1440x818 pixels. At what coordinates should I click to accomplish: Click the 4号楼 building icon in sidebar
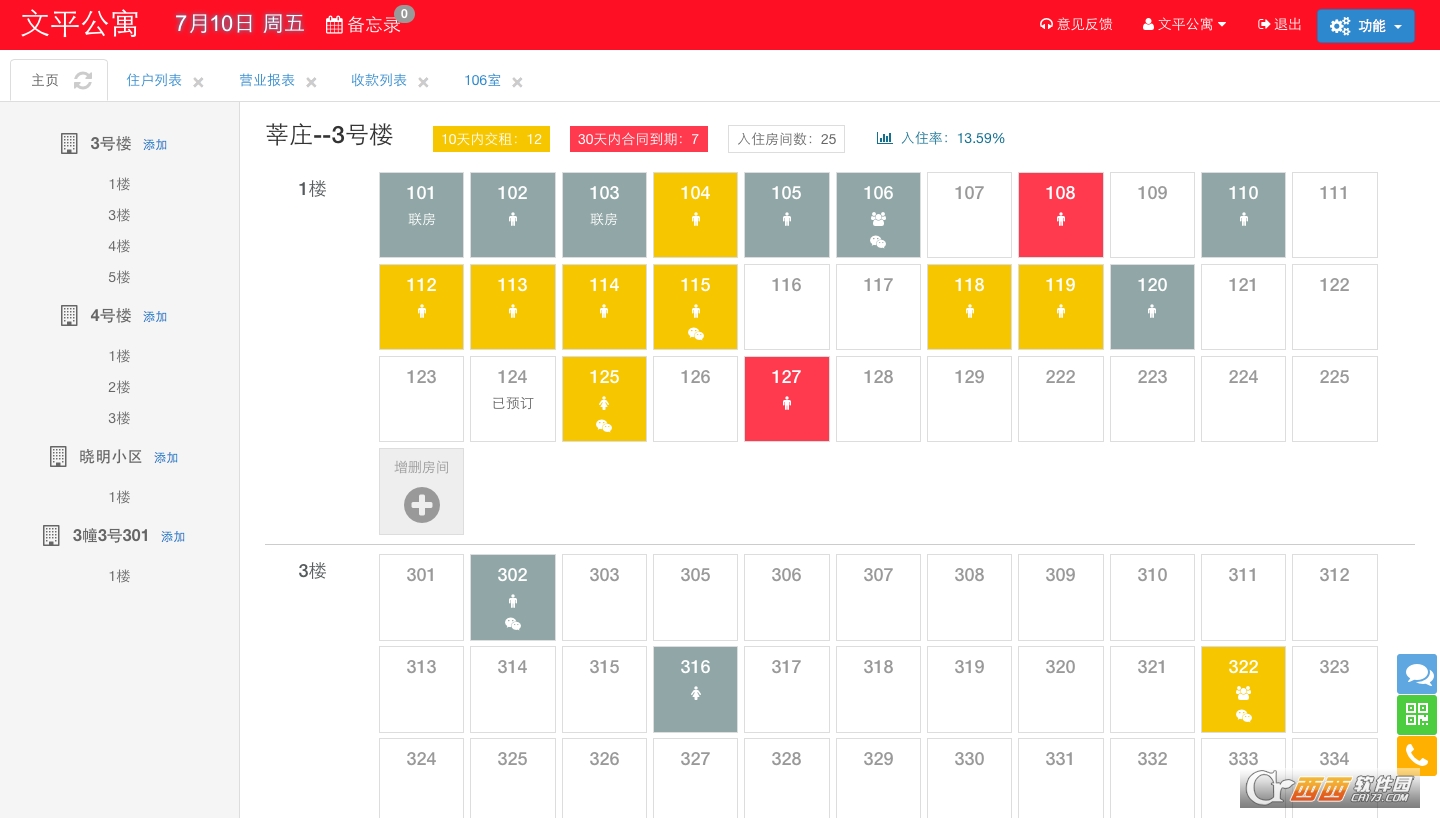coord(69,316)
